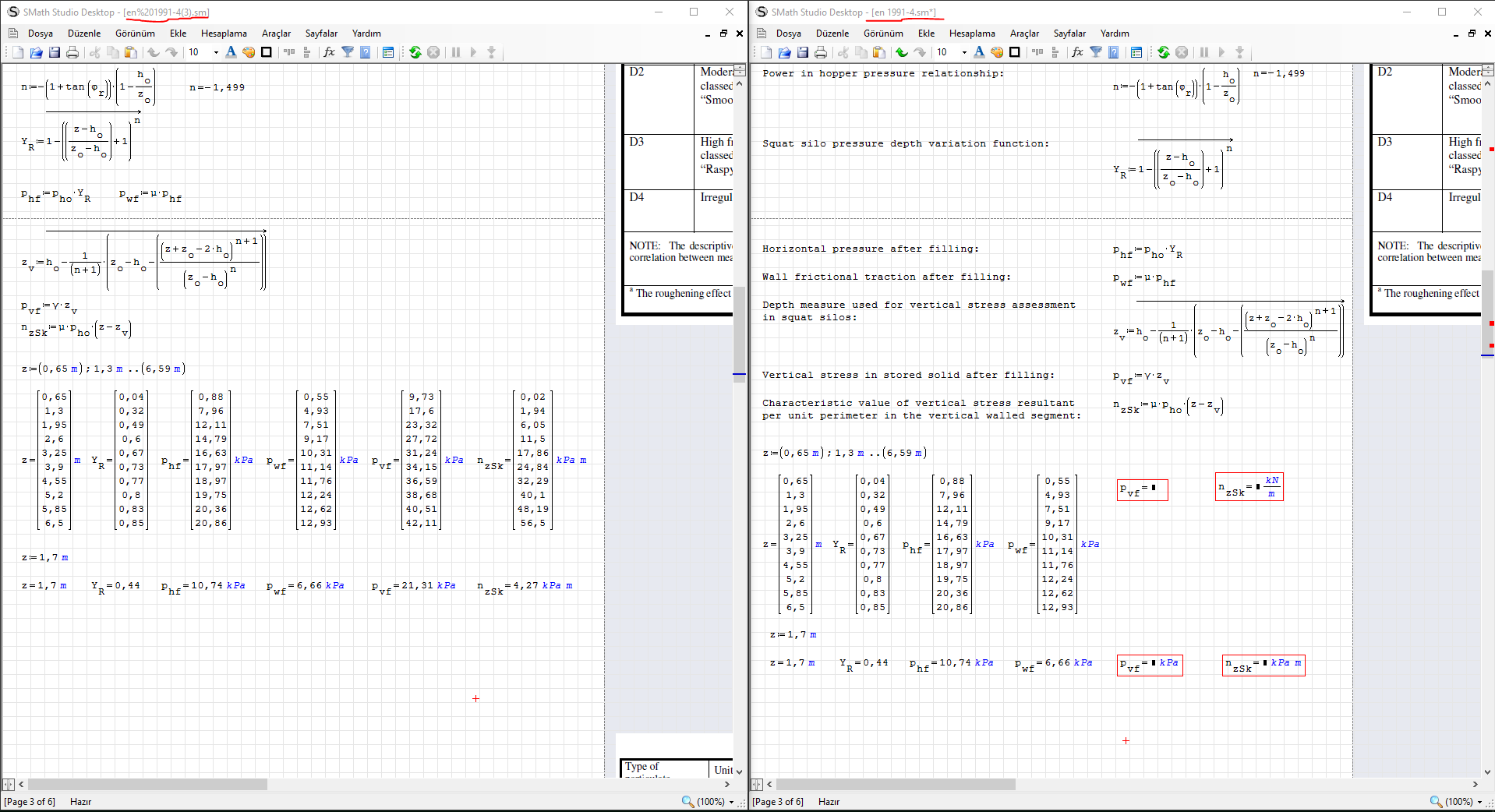Click the Yardım menu in right window
The height and width of the screenshot is (812, 1495).
point(1115,34)
